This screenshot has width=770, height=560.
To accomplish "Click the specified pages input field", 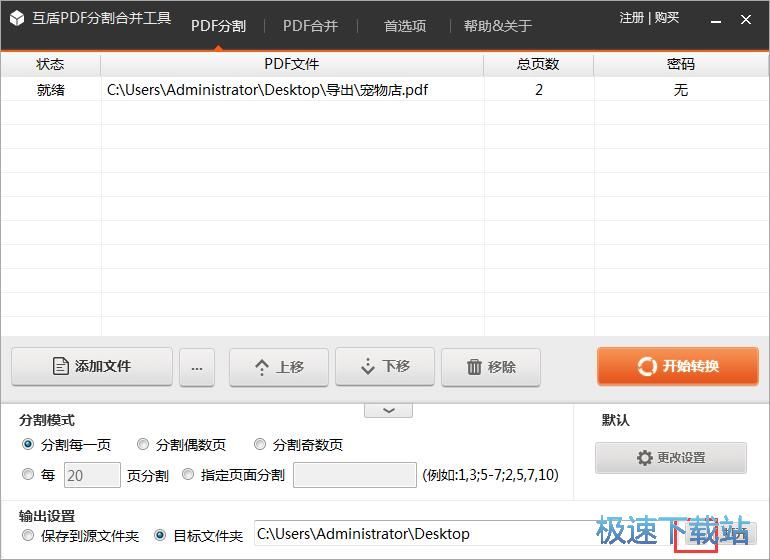I will click(355, 475).
